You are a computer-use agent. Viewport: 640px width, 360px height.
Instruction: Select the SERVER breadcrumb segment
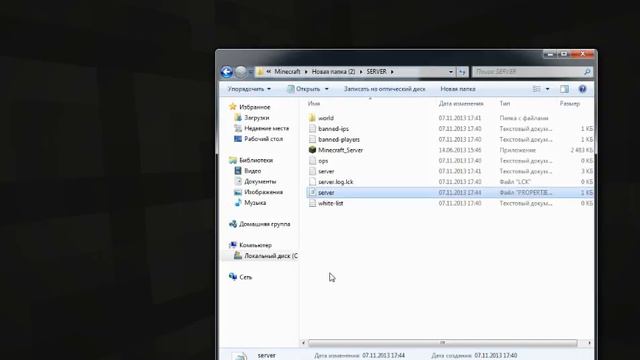click(376, 72)
